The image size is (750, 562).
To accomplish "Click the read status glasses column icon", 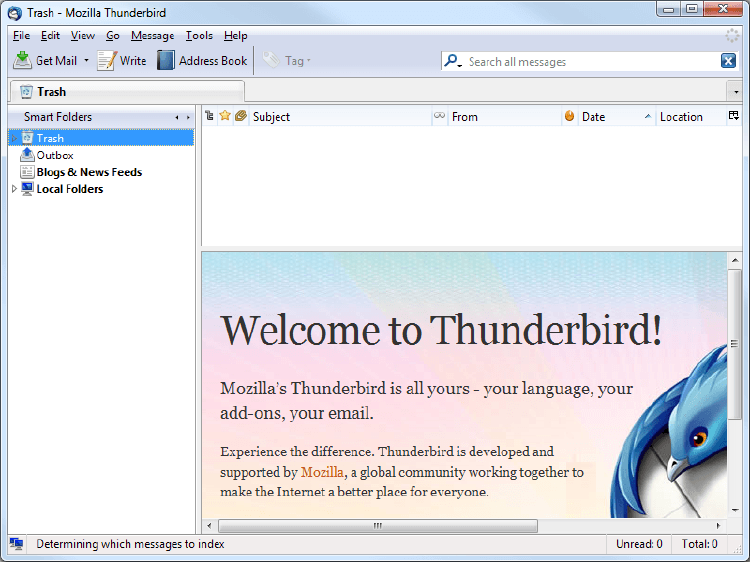I will pyautogui.click(x=439, y=117).
